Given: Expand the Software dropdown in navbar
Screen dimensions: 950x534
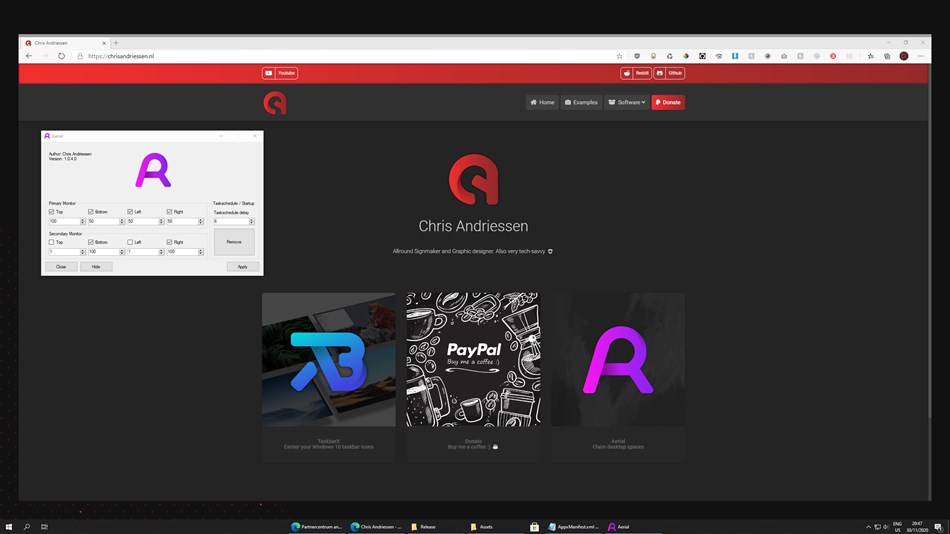Looking at the screenshot, I should coord(626,102).
